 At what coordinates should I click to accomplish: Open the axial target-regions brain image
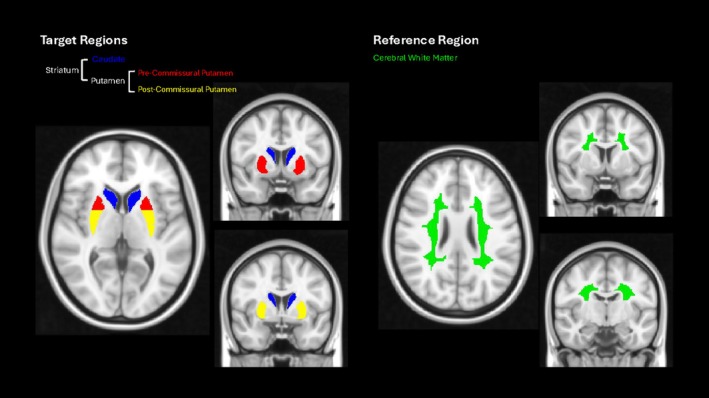pyautogui.click(x=123, y=230)
